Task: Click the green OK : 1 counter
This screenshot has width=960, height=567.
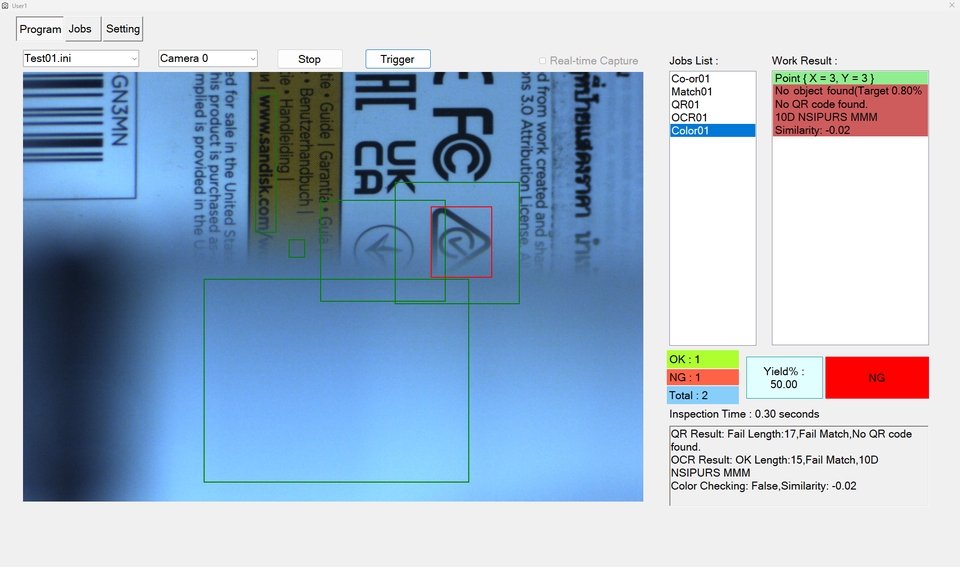Action: [x=703, y=359]
